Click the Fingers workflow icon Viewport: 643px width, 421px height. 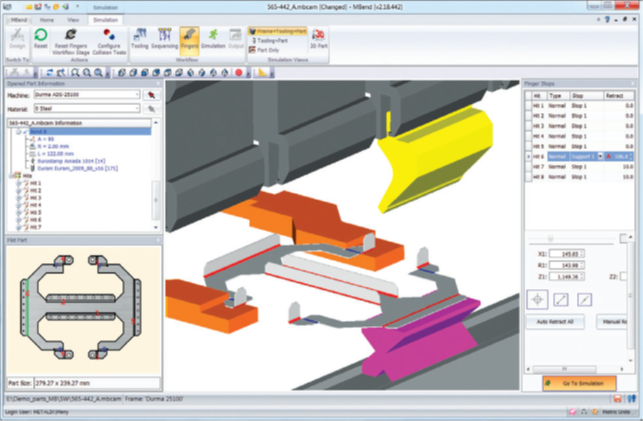coord(190,42)
